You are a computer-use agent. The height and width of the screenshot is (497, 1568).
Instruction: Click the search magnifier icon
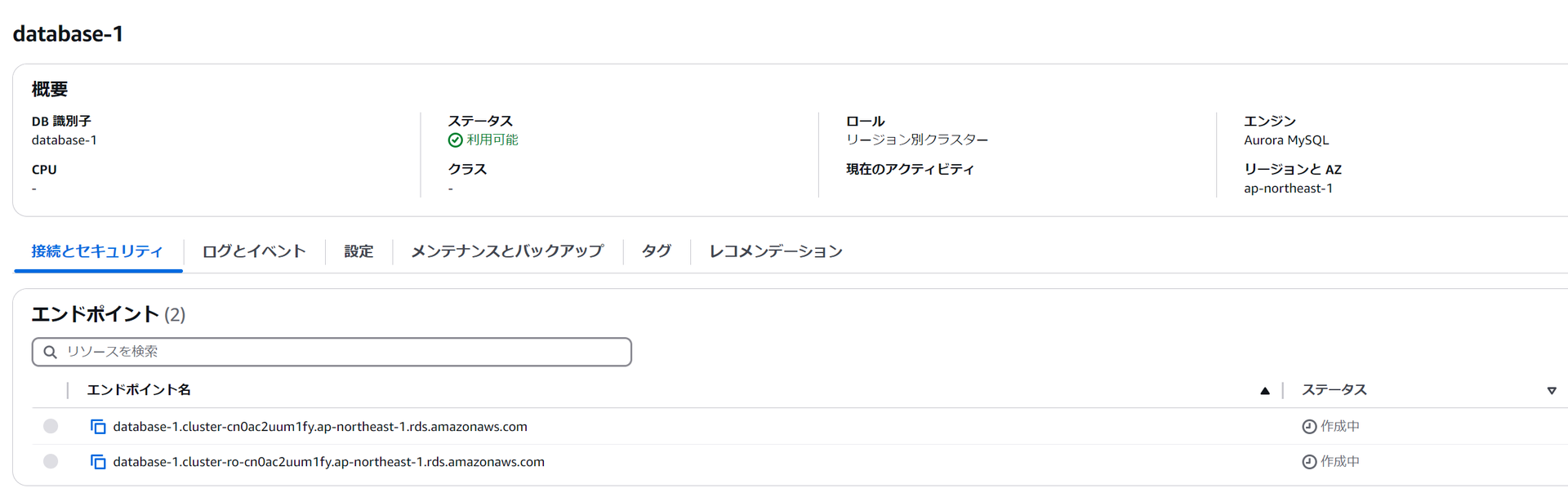point(50,352)
